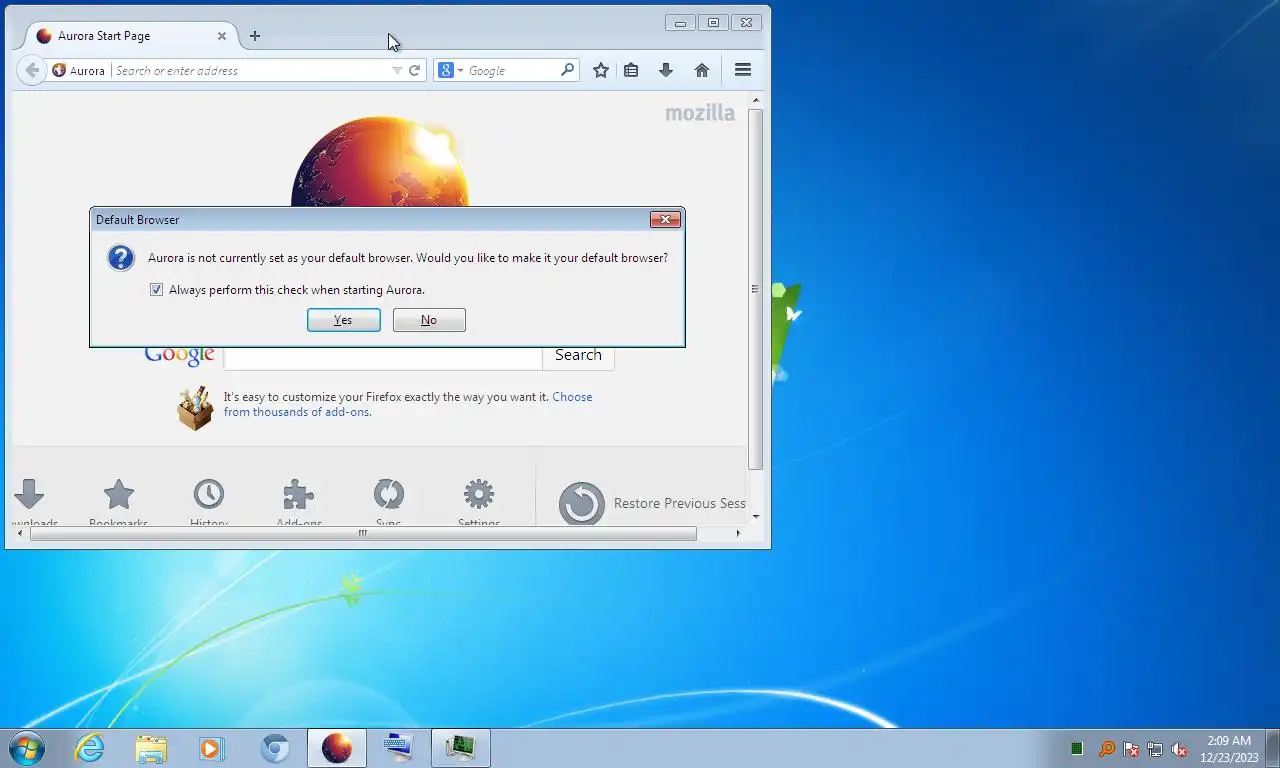
Task: Click the magnifier search icon in toolbar
Action: point(568,70)
